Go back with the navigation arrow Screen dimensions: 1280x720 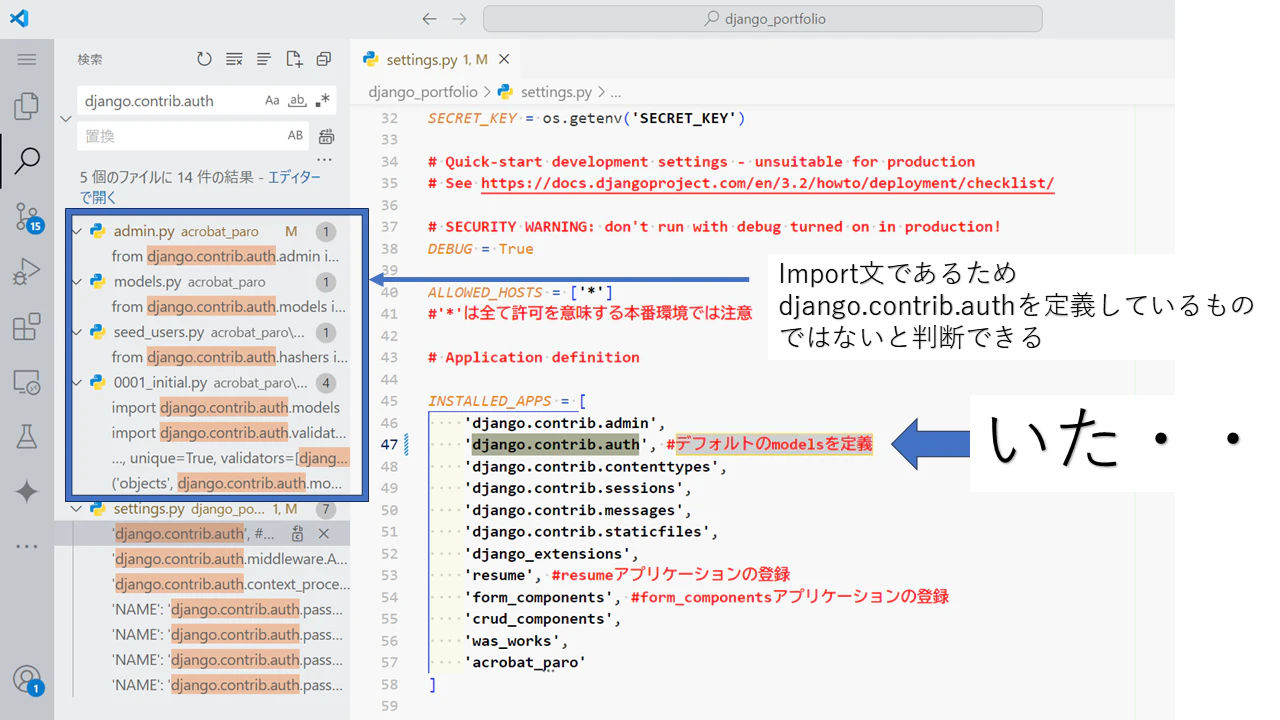click(x=429, y=19)
